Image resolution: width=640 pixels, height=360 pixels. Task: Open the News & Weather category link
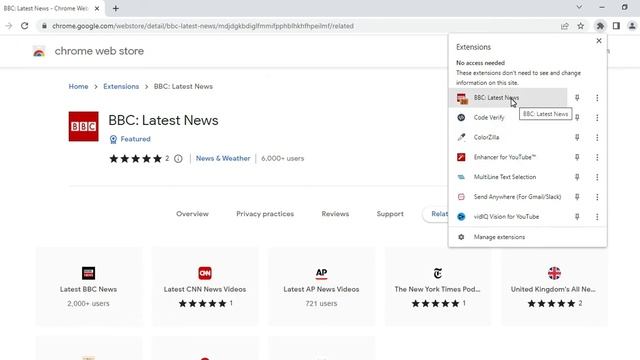click(223, 158)
